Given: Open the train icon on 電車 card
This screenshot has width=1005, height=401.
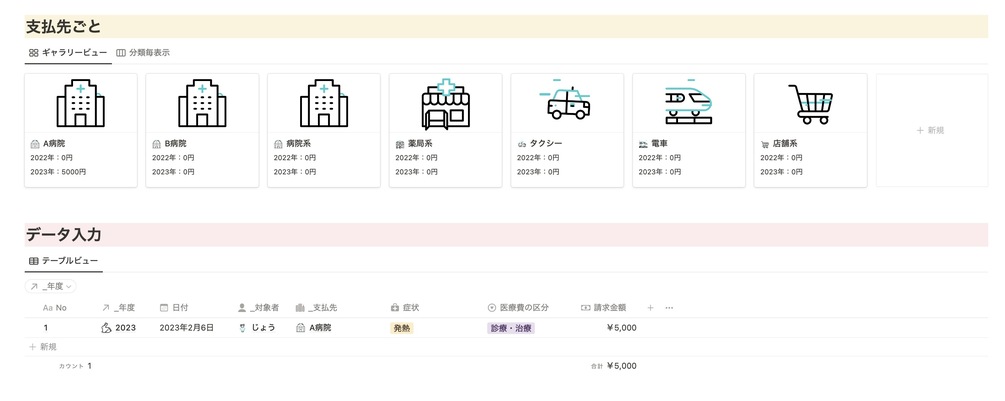Looking at the screenshot, I should (688, 104).
